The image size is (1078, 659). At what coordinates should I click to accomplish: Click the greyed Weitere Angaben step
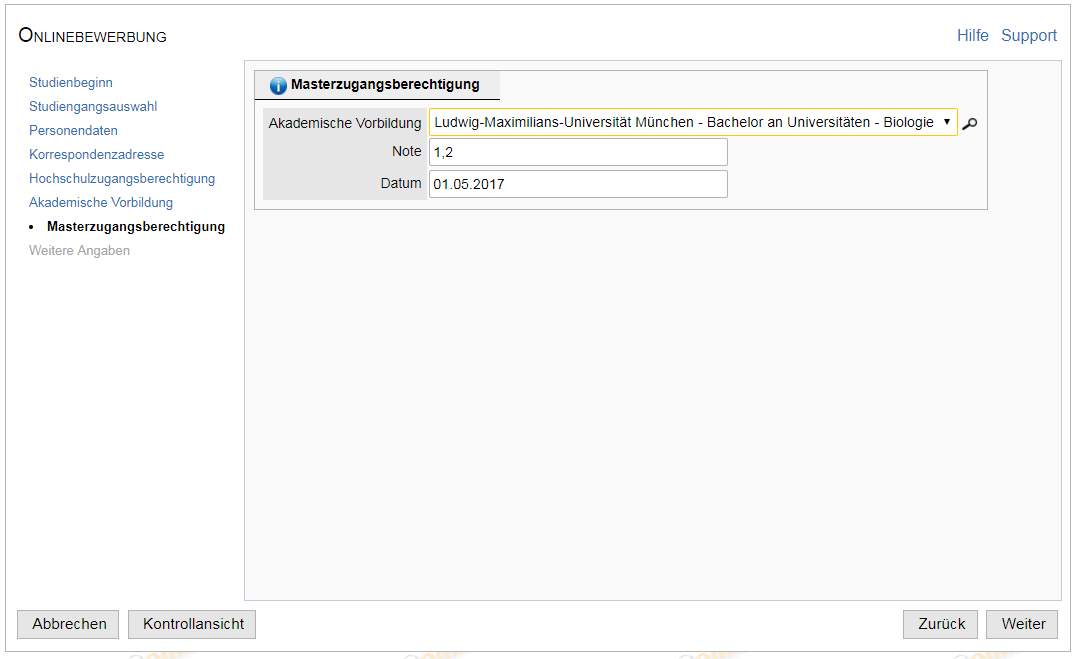pyautogui.click(x=79, y=251)
